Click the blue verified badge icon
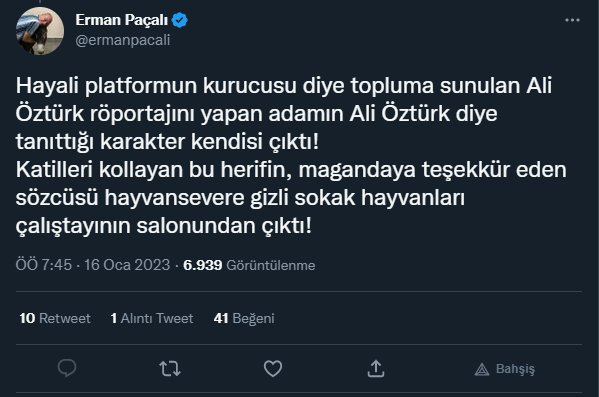 [179, 20]
